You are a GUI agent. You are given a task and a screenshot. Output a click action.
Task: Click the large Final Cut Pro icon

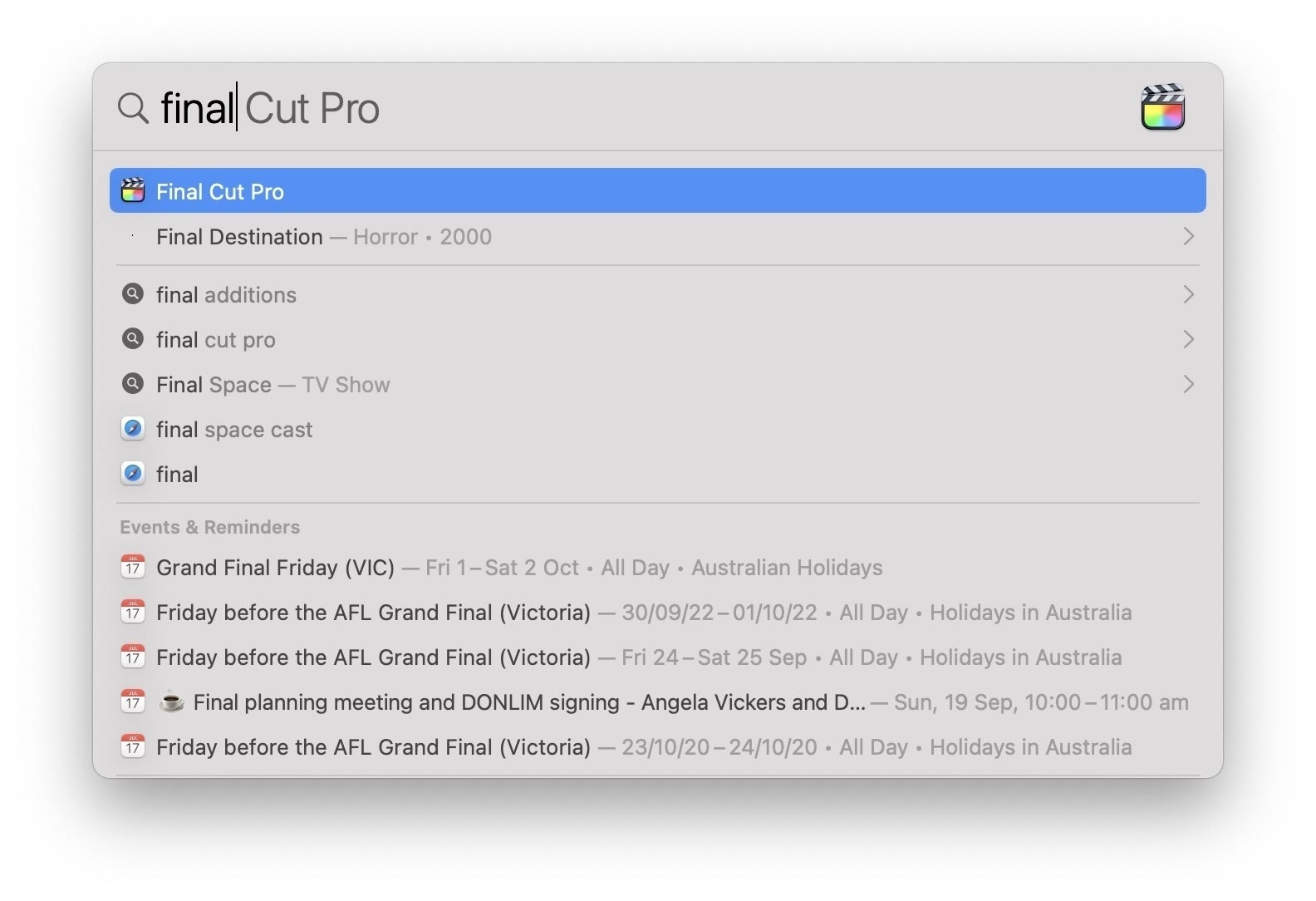coord(1162,108)
